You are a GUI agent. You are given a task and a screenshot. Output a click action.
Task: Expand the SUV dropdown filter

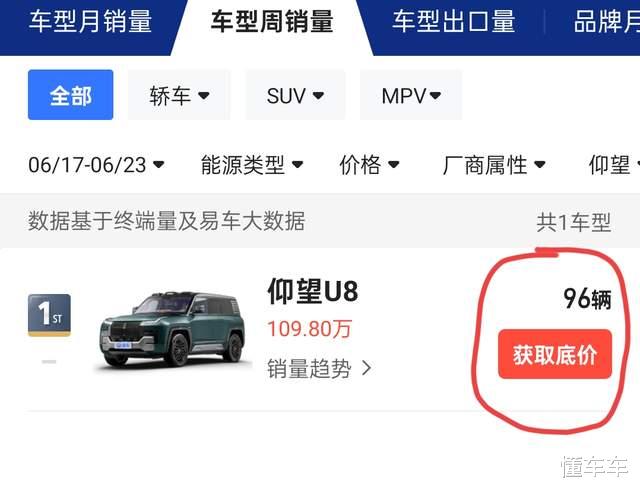[296, 95]
